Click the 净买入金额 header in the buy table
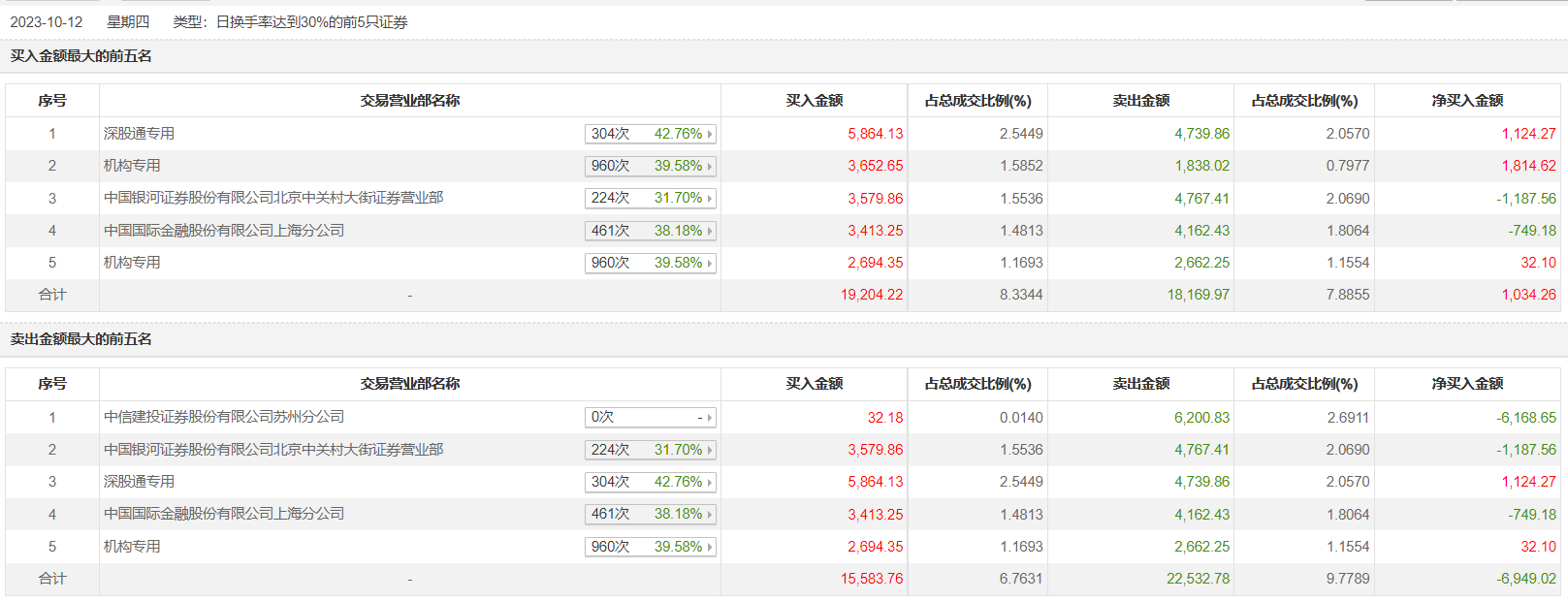The image size is (1568, 601). tap(1467, 101)
